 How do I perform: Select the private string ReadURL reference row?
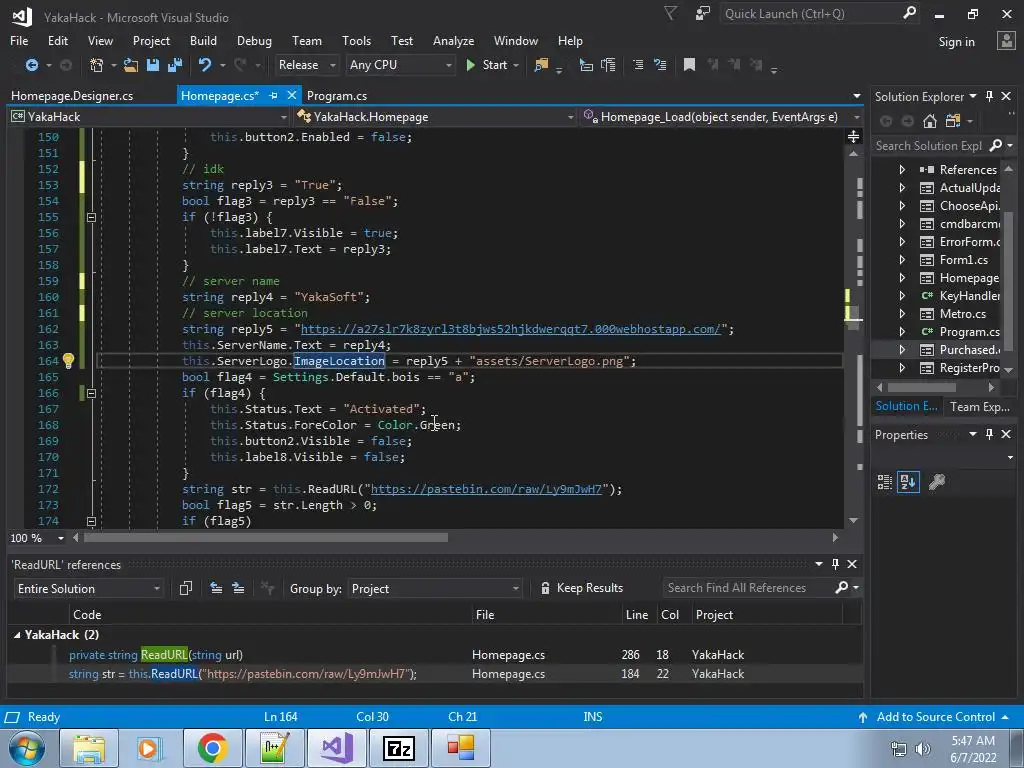tap(434, 654)
